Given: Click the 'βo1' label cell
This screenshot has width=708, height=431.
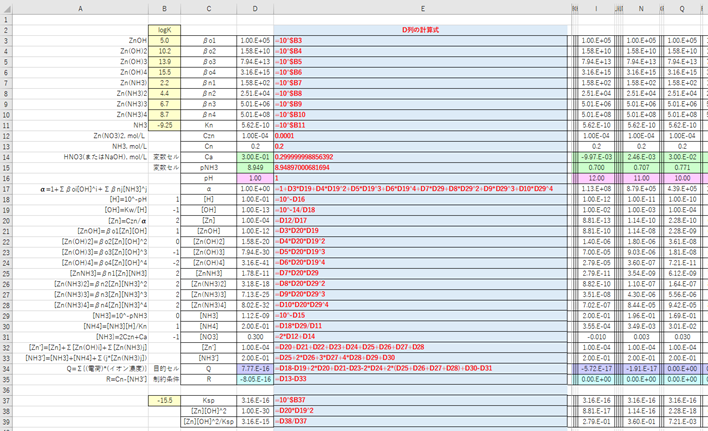Looking at the screenshot, I should click(x=209, y=41).
